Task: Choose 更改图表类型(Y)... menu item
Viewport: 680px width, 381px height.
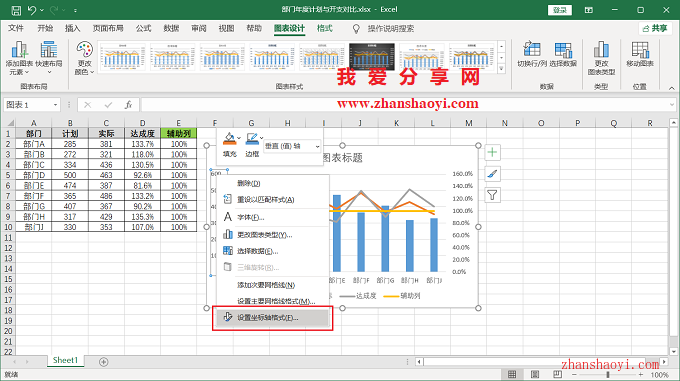Action: [x=272, y=235]
